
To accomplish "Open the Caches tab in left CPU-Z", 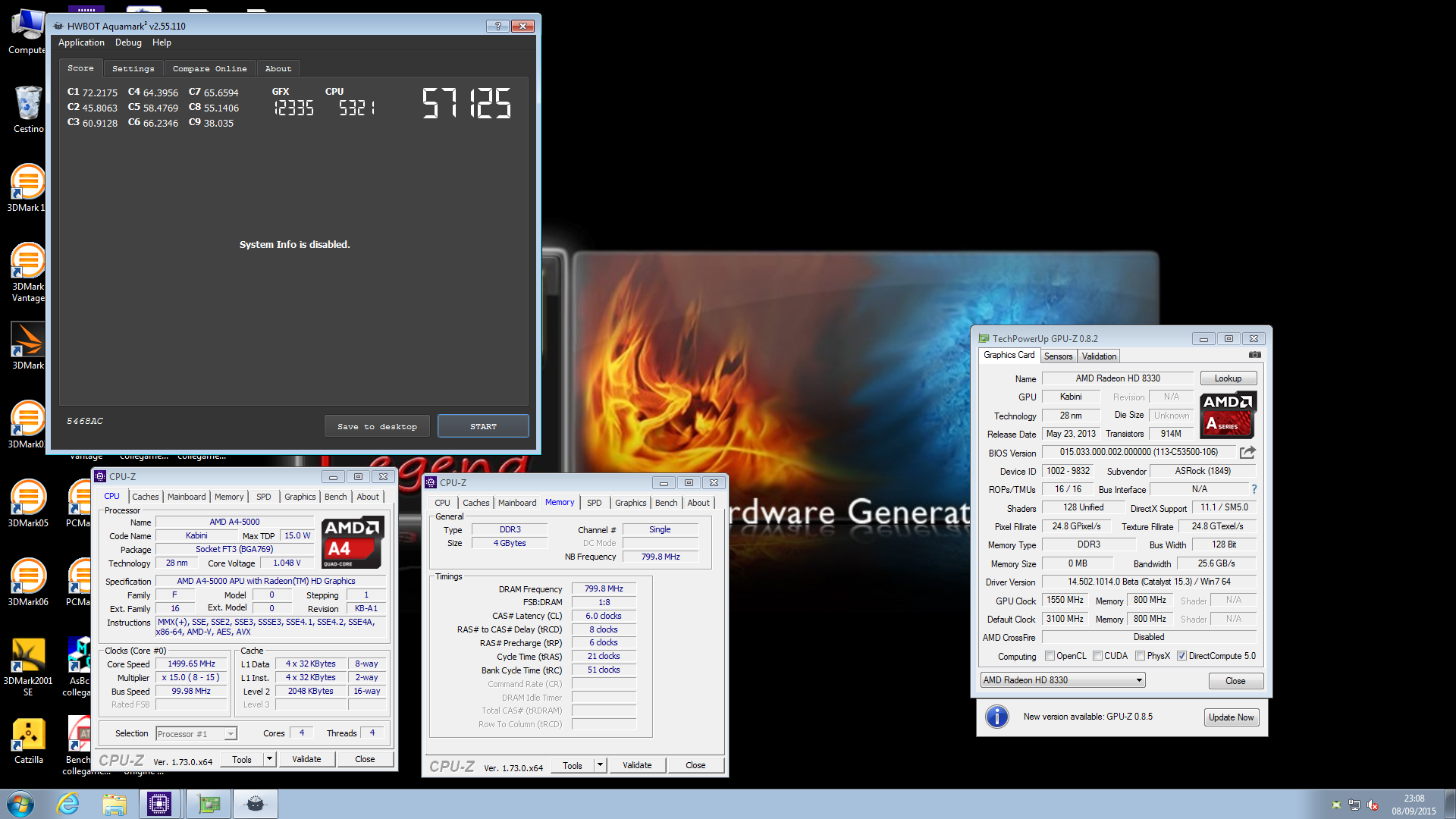I will click(146, 497).
